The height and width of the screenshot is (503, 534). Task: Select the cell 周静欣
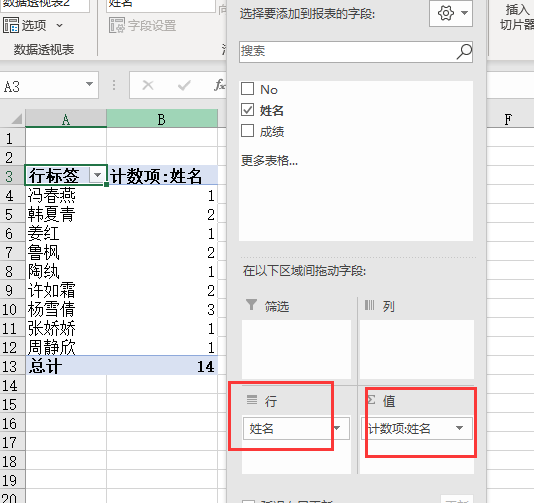point(66,348)
